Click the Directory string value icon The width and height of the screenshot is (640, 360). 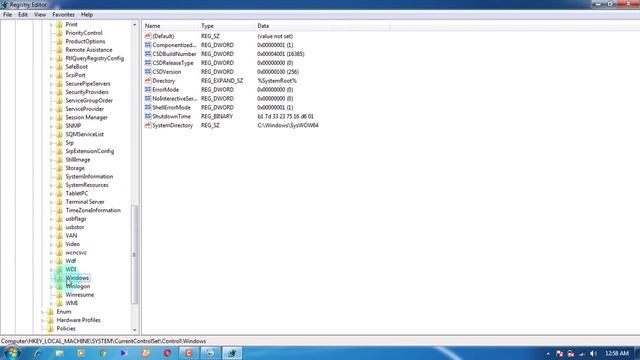tap(148, 81)
